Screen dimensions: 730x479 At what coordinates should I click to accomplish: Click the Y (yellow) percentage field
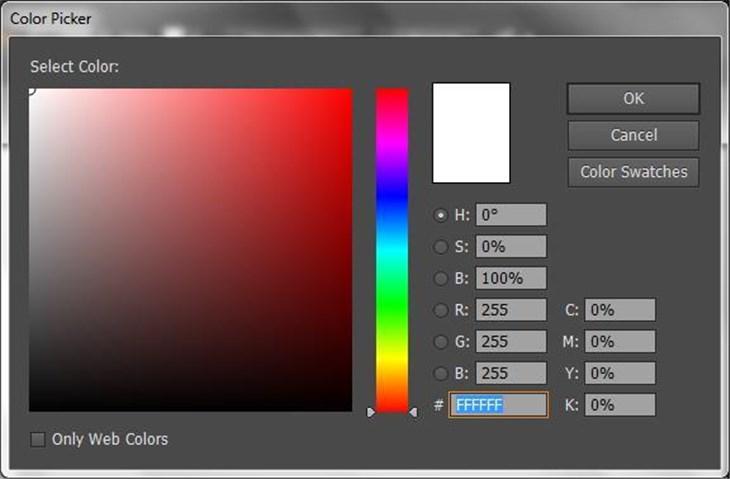620,373
